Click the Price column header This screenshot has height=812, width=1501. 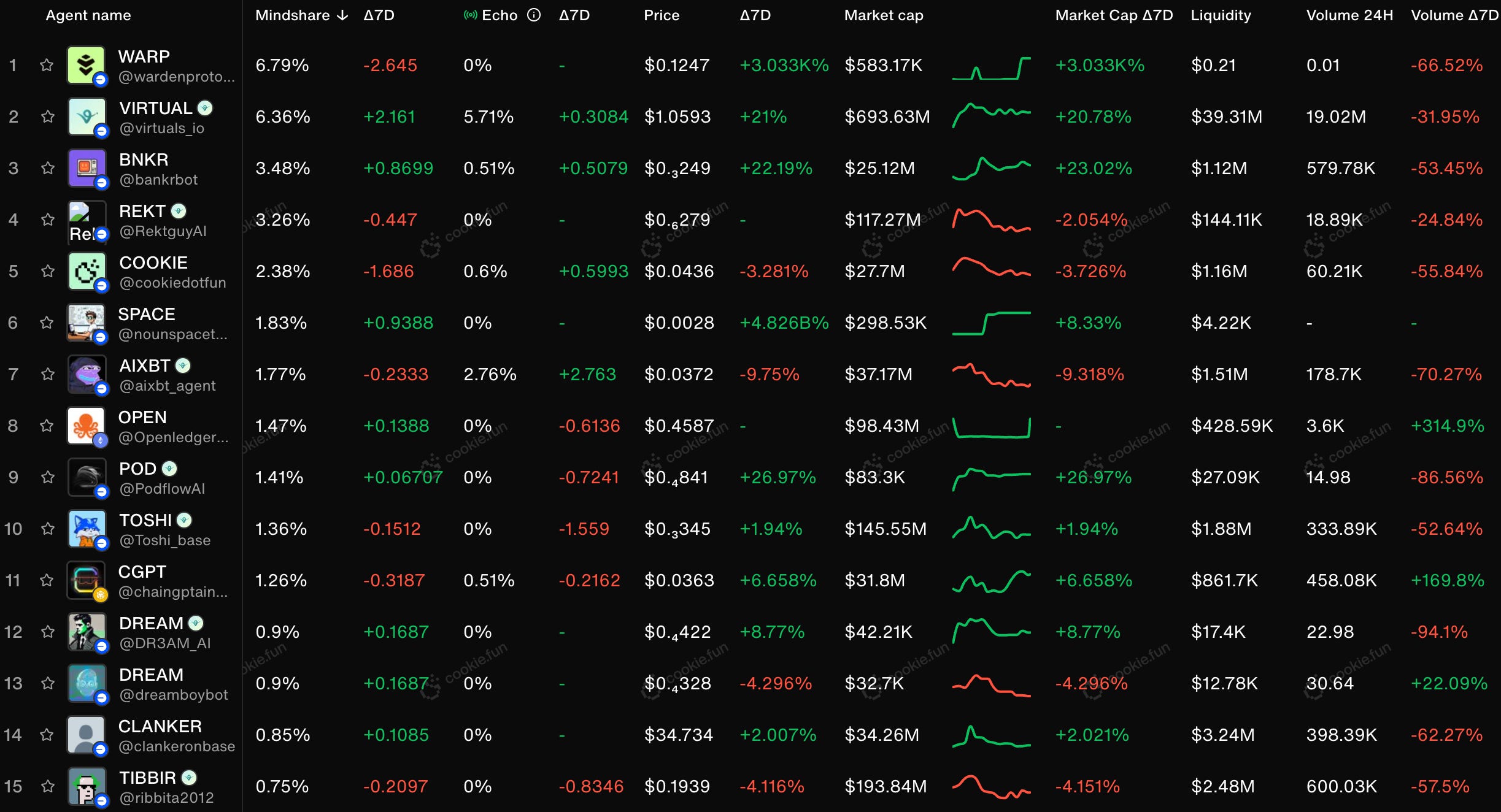click(x=661, y=15)
